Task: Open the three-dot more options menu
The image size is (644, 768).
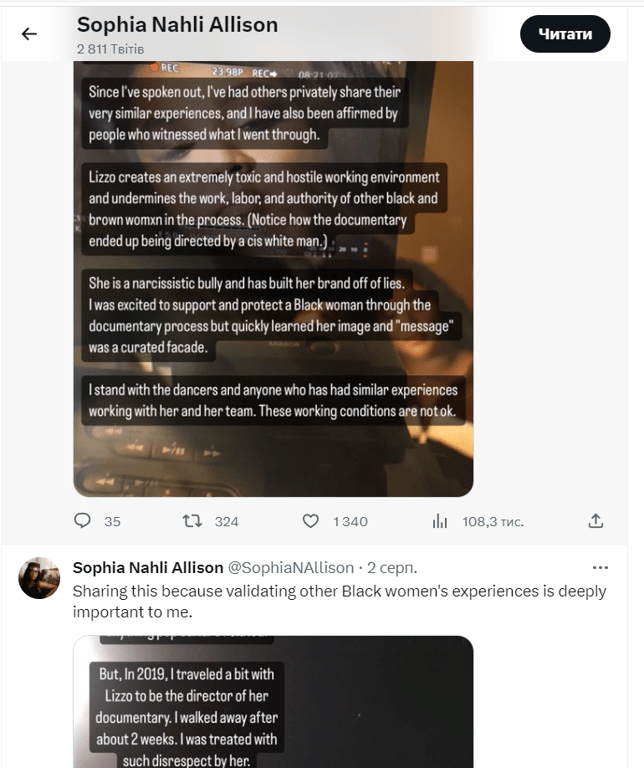Action: pyautogui.click(x=600, y=567)
